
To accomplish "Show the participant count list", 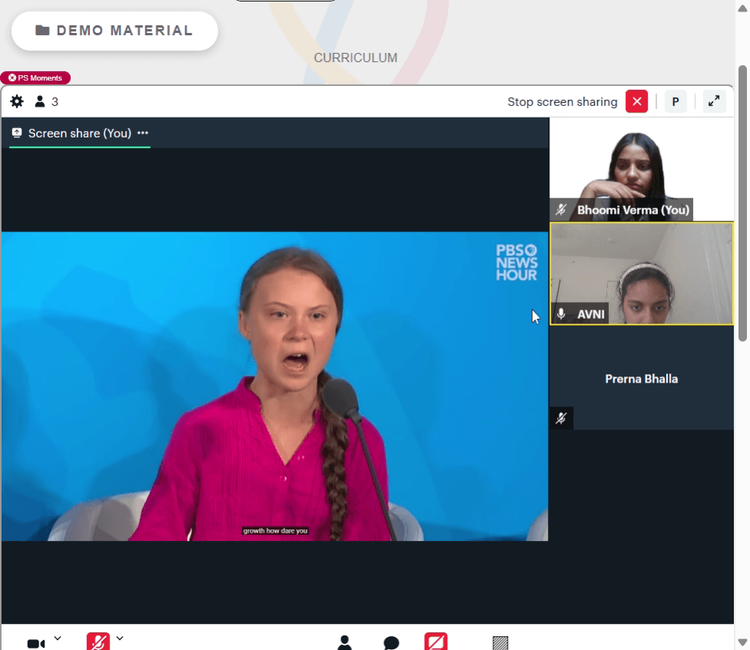I will 46,101.
